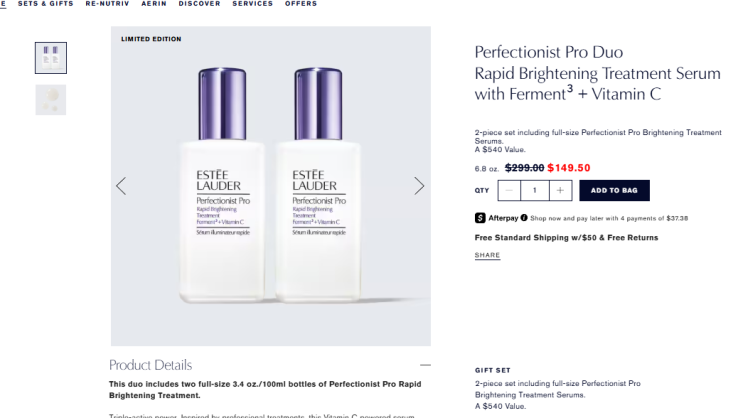Image resolution: width=743 pixels, height=418 pixels.
Task: Open the Services menu
Action: coord(252,4)
